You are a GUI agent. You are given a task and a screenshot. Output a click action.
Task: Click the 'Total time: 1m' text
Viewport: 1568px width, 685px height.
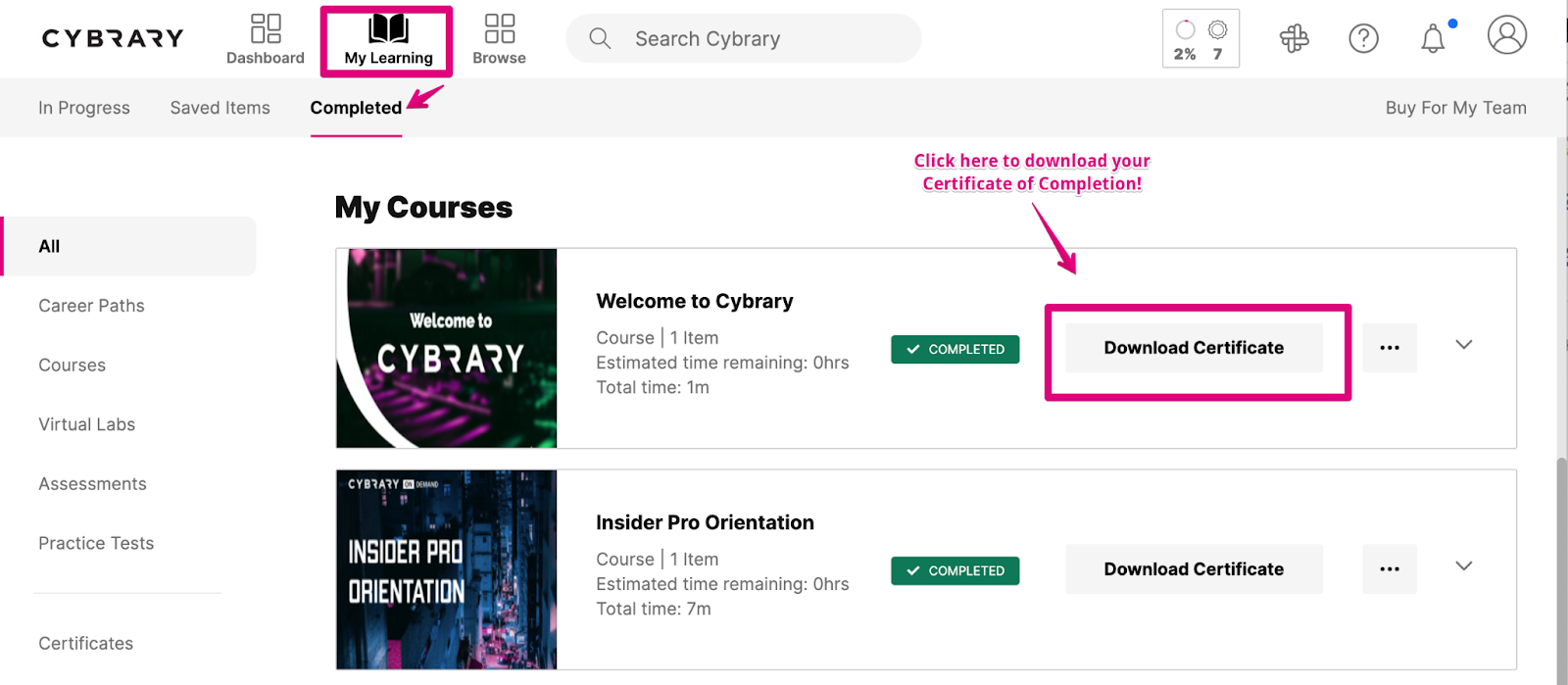(x=653, y=388)
